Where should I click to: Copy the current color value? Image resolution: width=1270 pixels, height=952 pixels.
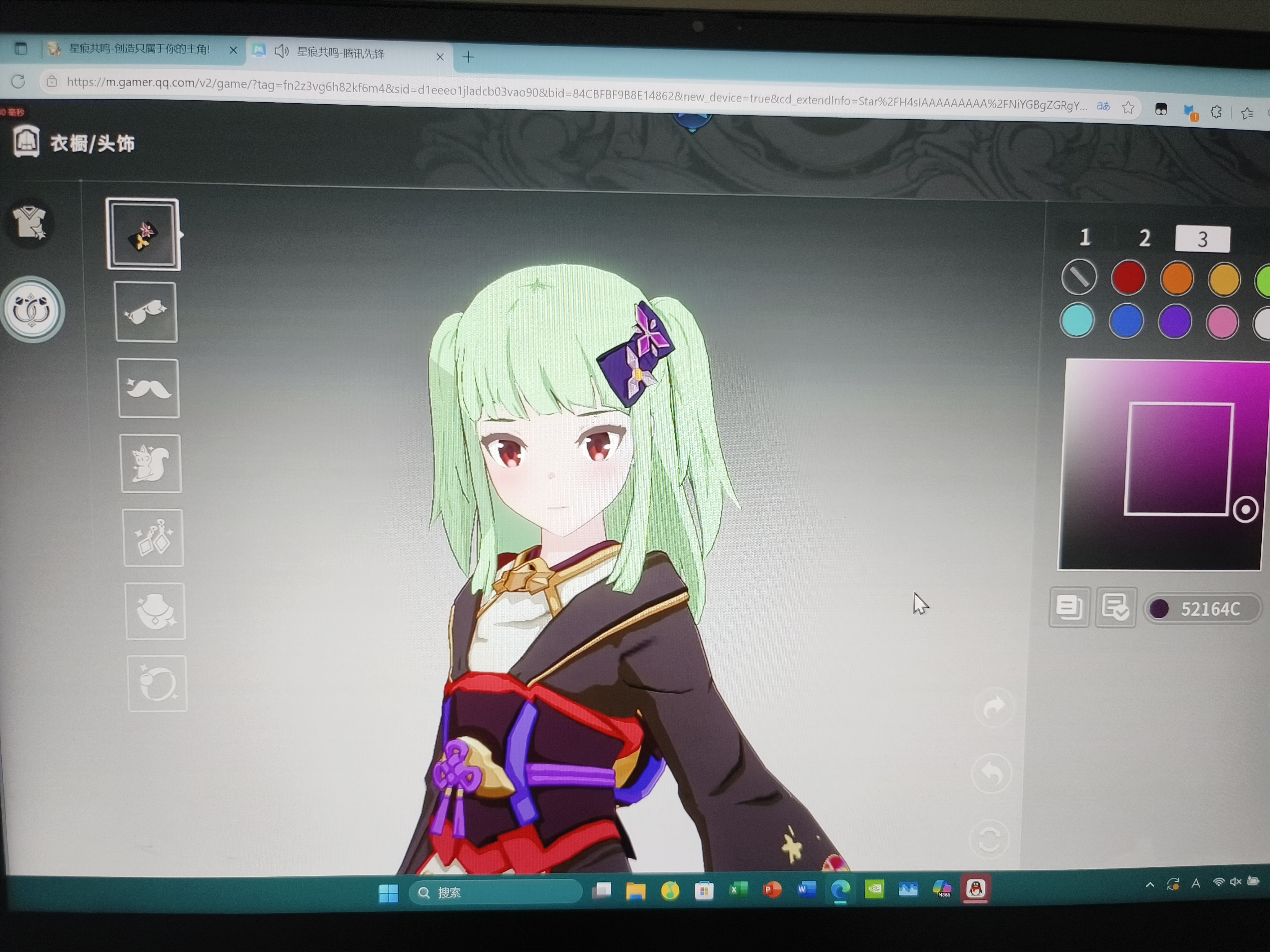point(1069,607)
